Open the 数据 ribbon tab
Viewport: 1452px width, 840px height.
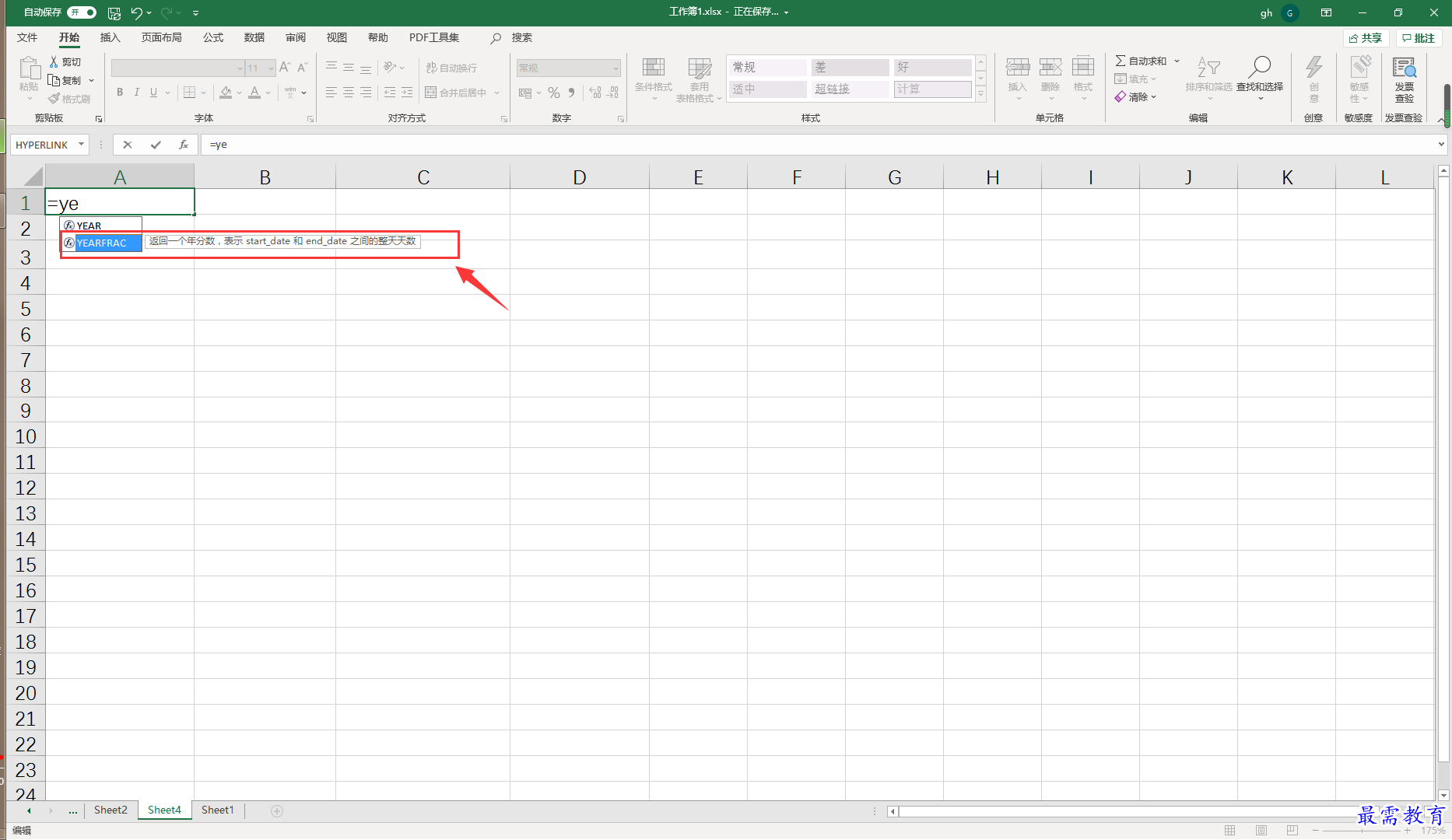tap(254, 37)
